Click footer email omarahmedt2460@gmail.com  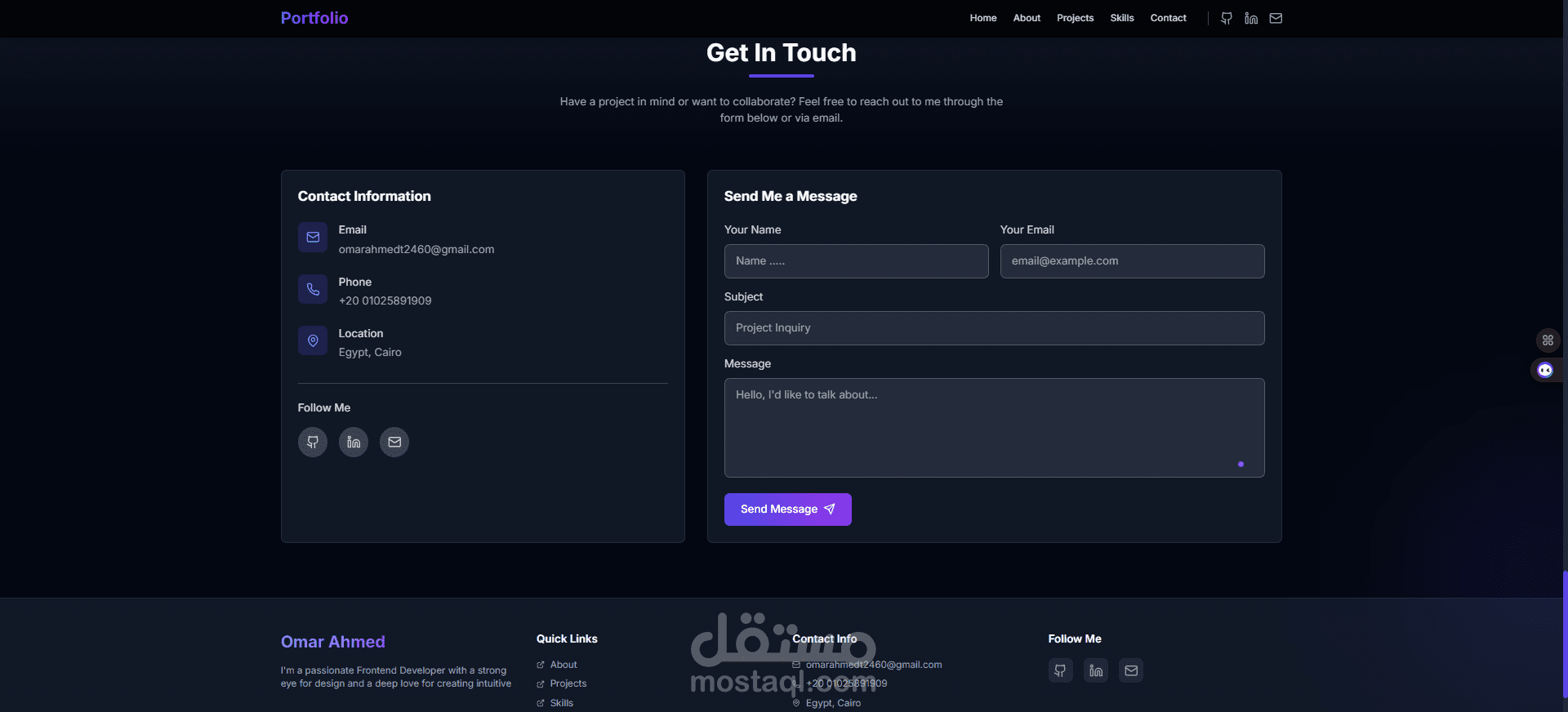click(874, 665)
